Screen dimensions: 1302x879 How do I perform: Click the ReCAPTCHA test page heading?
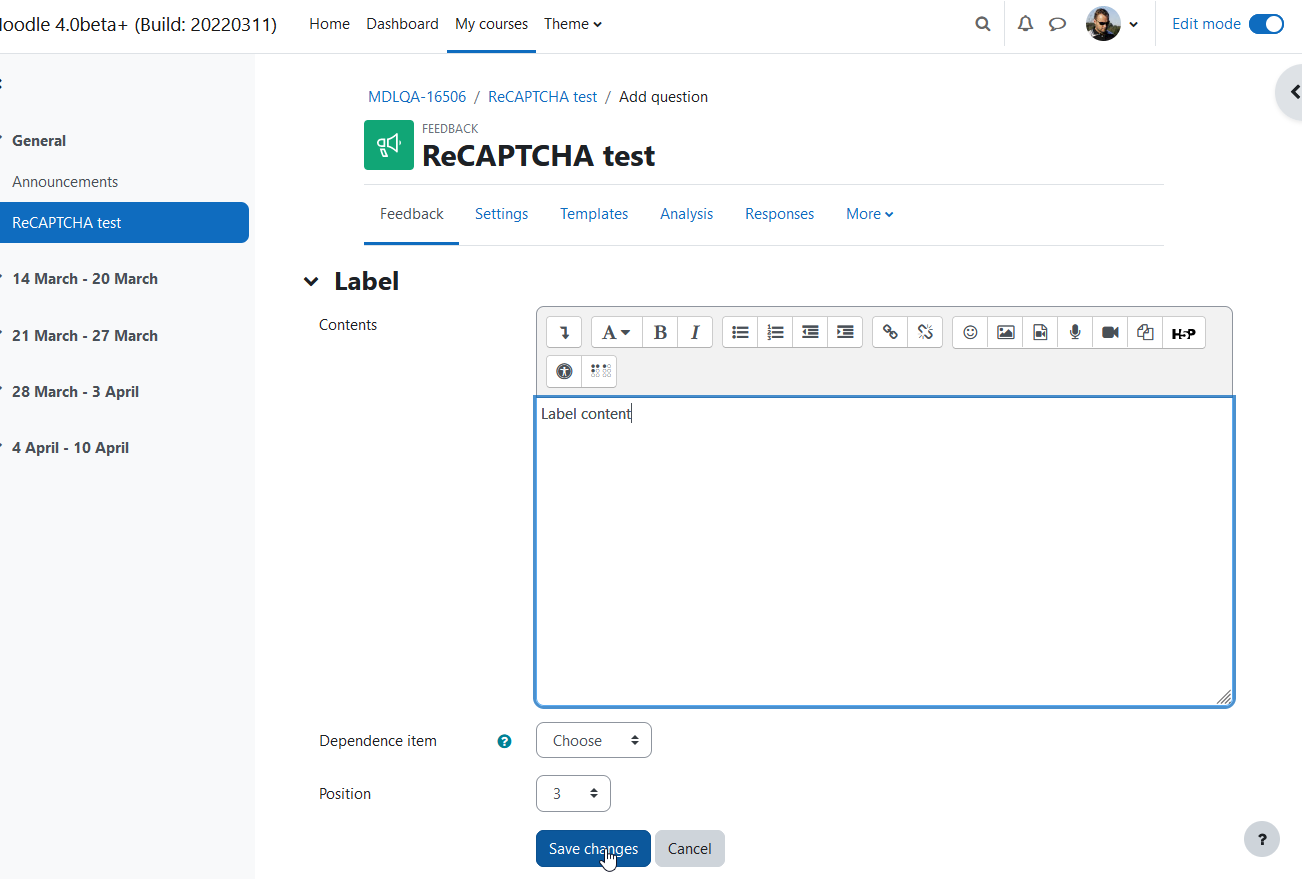coord(539,156)
